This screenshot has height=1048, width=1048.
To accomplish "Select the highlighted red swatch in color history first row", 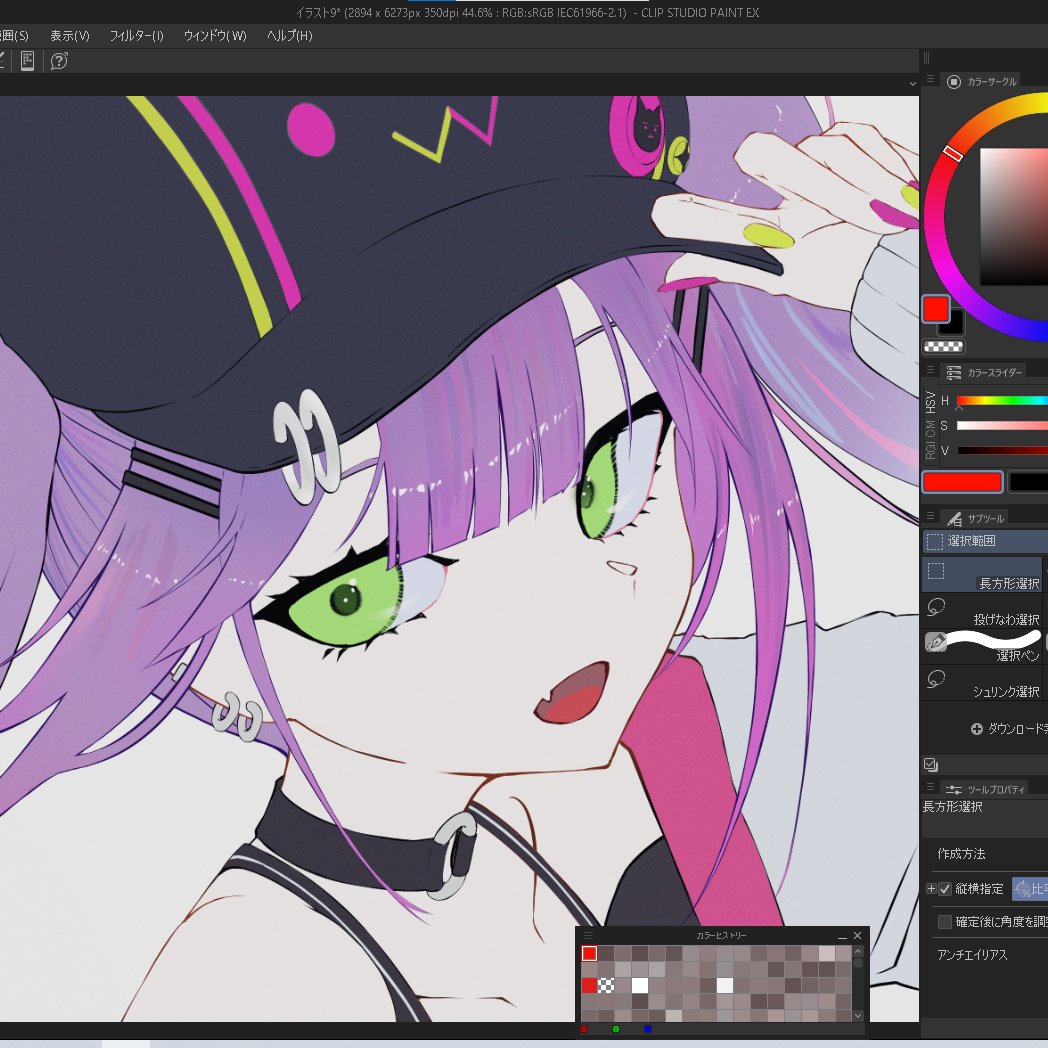I will pyautogui.click(x=589, y=953).
